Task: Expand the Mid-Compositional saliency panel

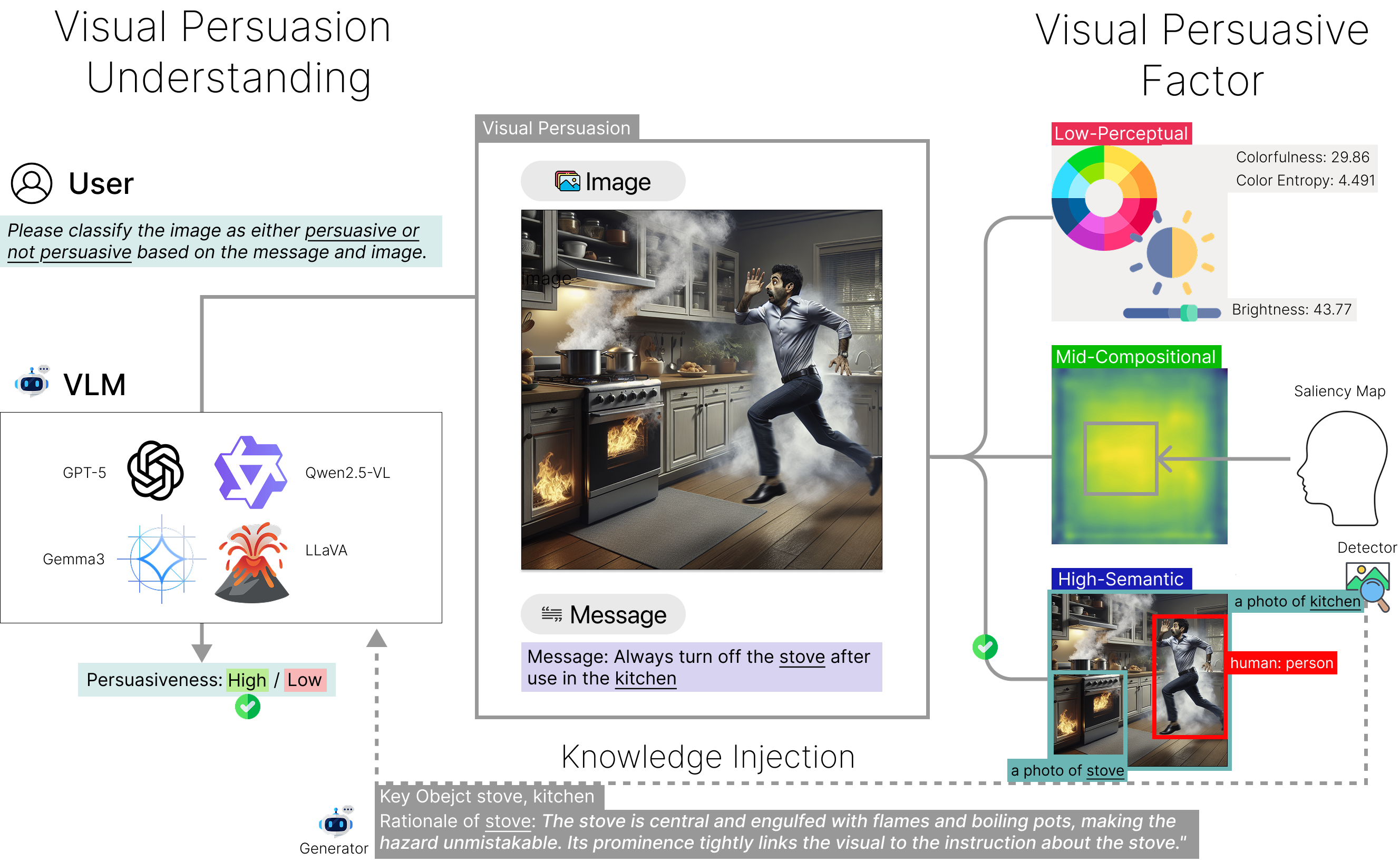Action: (x=1137, y=356)
